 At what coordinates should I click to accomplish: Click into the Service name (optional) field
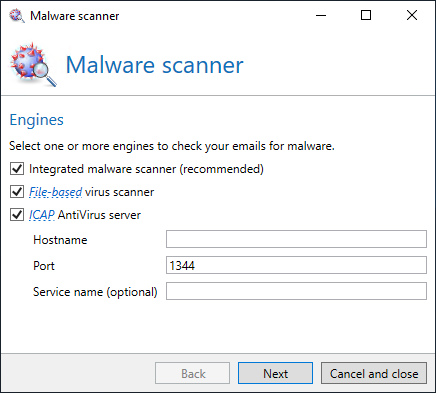[296, 291]
